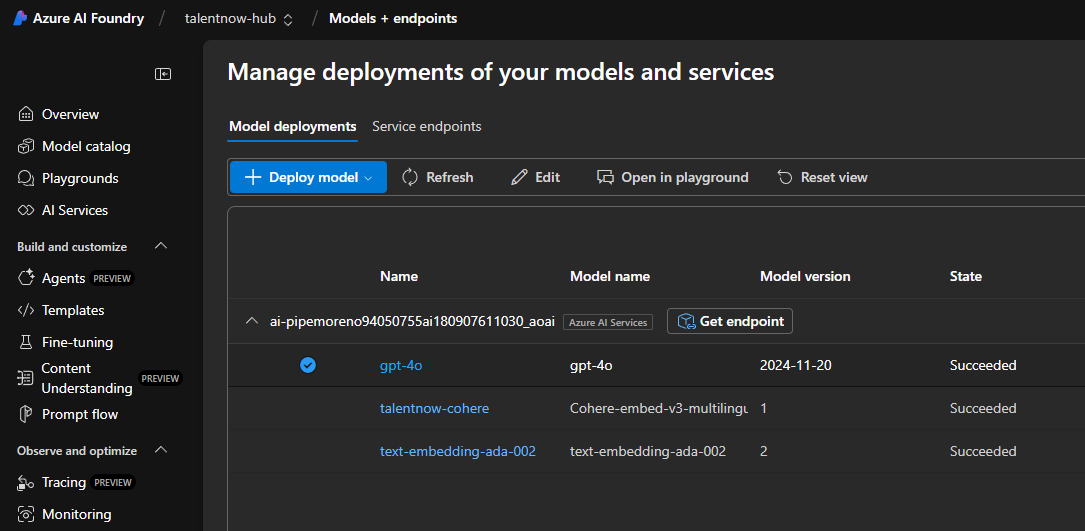
Task: Sort by the Model name column header
Action: point(610,276)
